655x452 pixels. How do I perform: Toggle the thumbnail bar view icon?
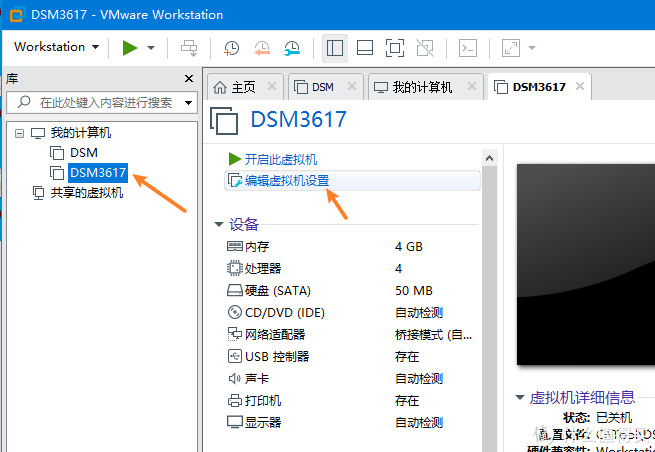coord(365,48)
